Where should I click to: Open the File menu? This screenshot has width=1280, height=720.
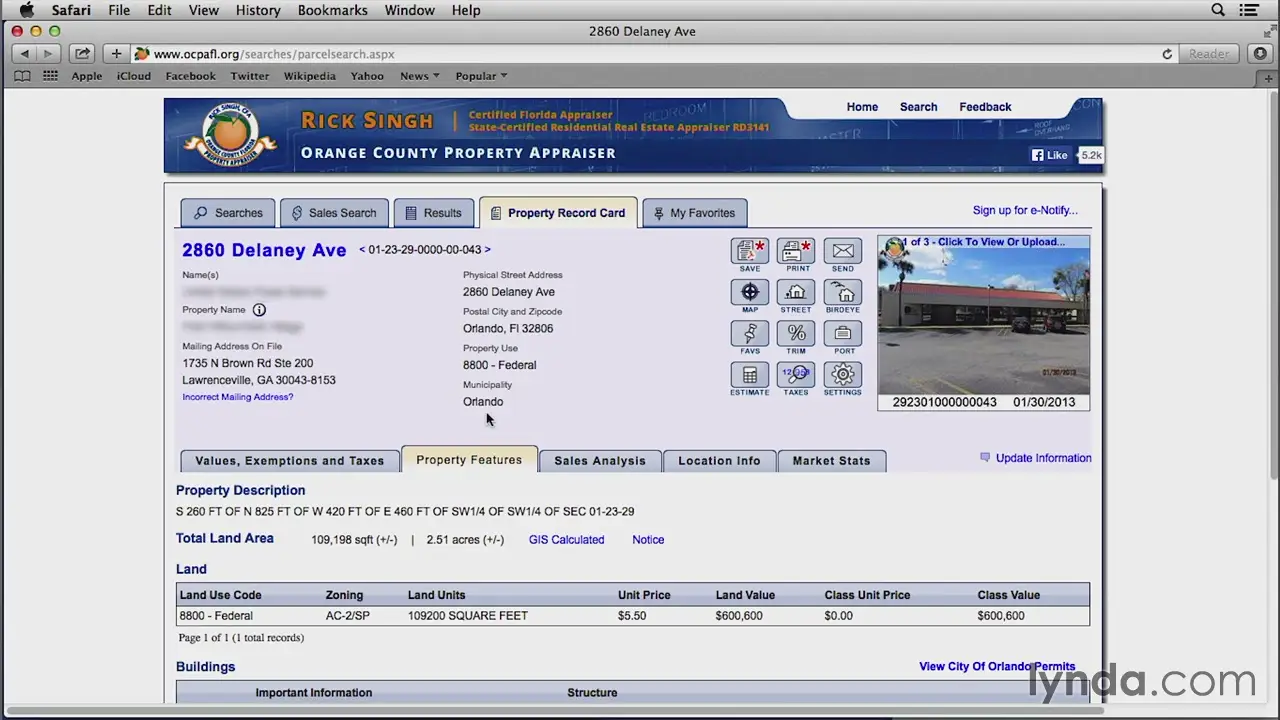coord(119,10)
